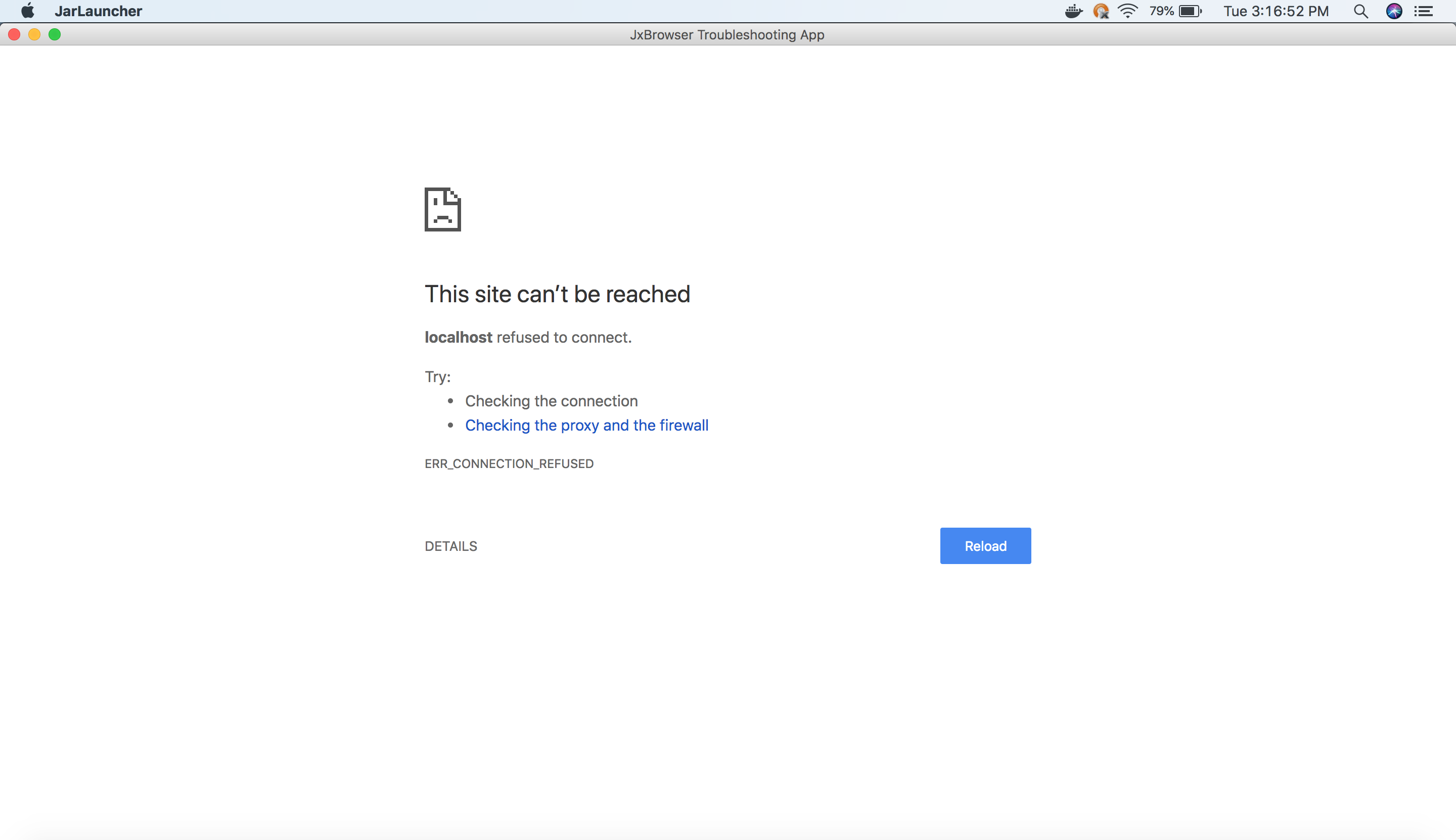Open the Wi-Fi status menu
Image resolution: width=1456 pixels, height=840 pixels.
[1127, 11]
